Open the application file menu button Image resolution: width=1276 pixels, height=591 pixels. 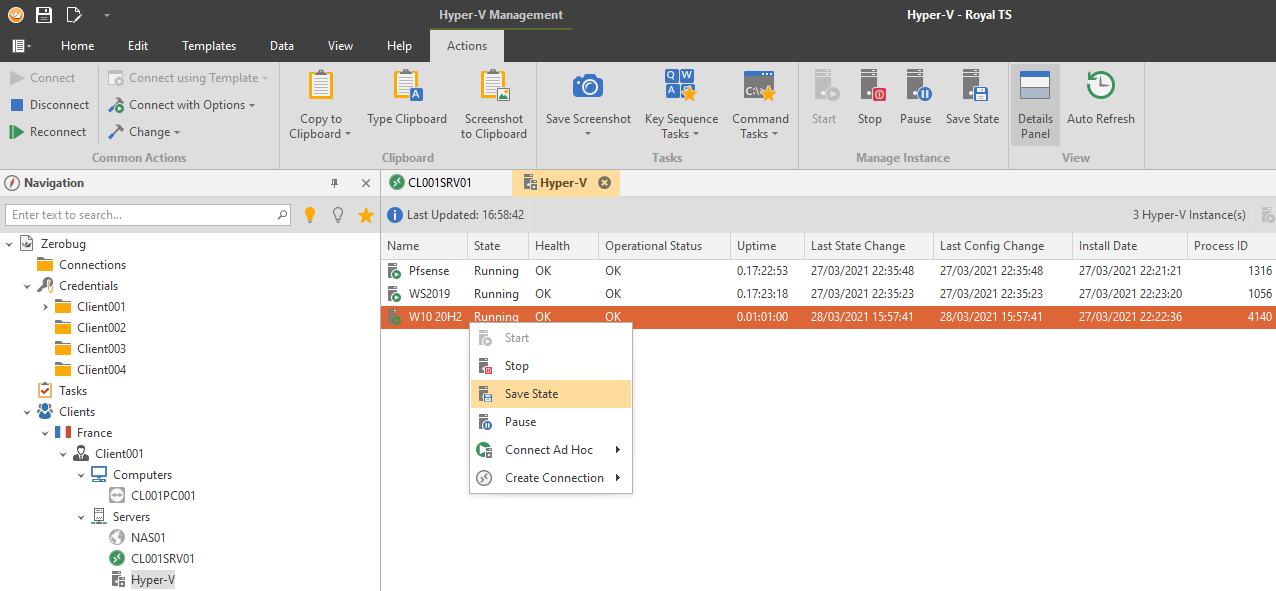22,46
